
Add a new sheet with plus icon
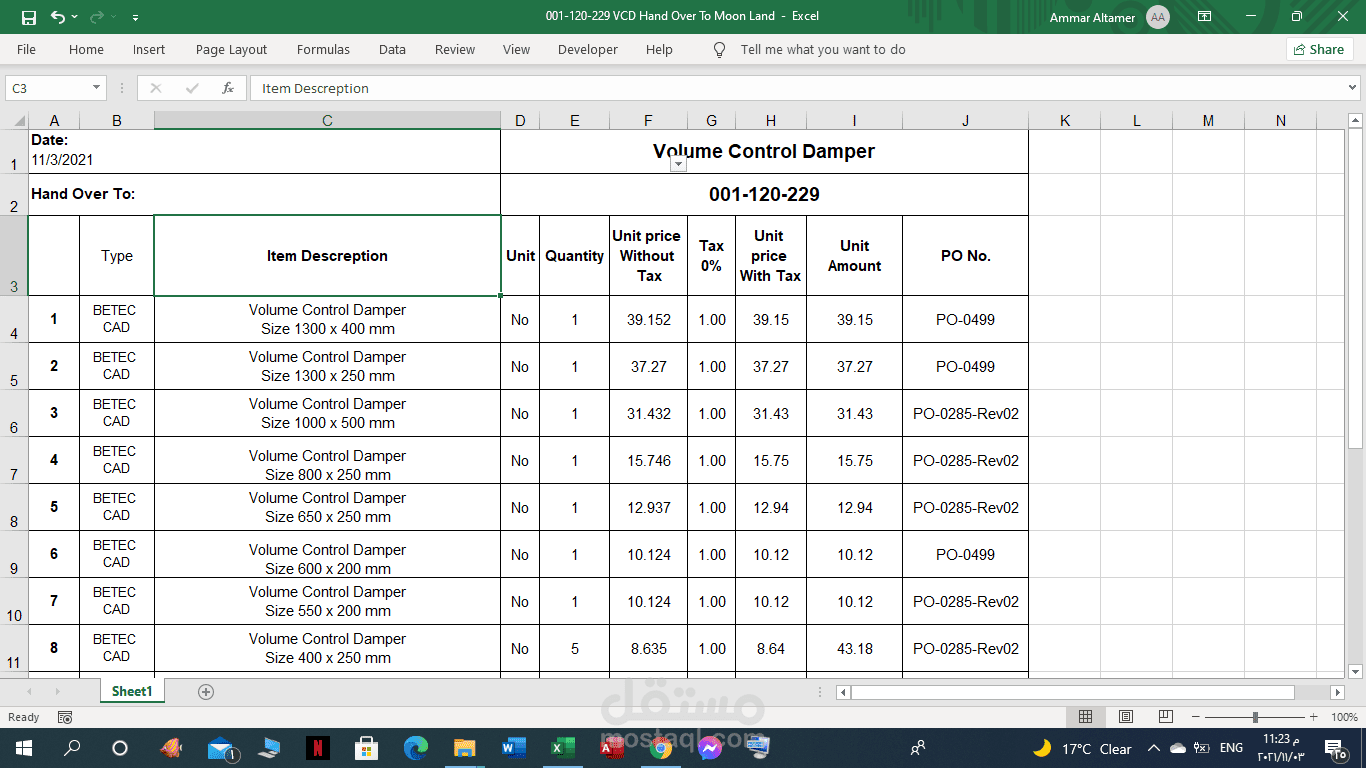[206, 692]
